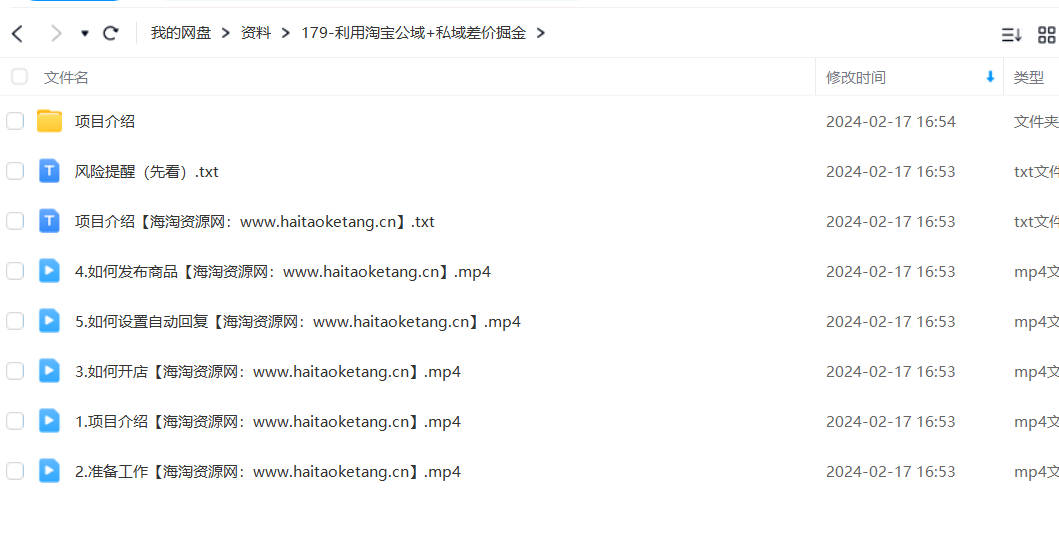Select file name 4.如何发布商品 mp4

coord(283,271)
